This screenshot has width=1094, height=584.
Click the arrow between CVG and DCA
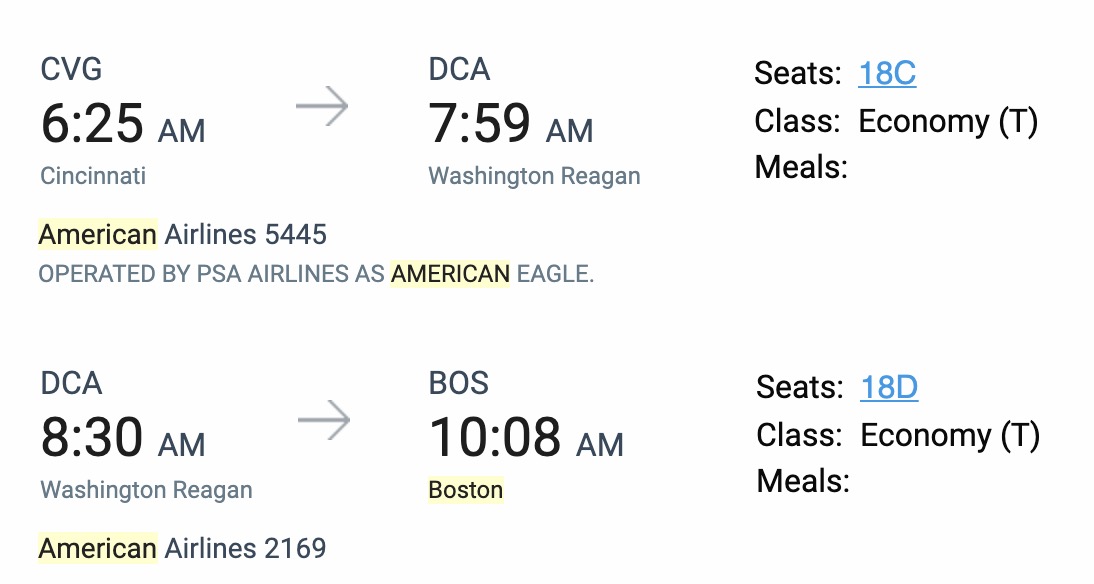click(322, 107)
